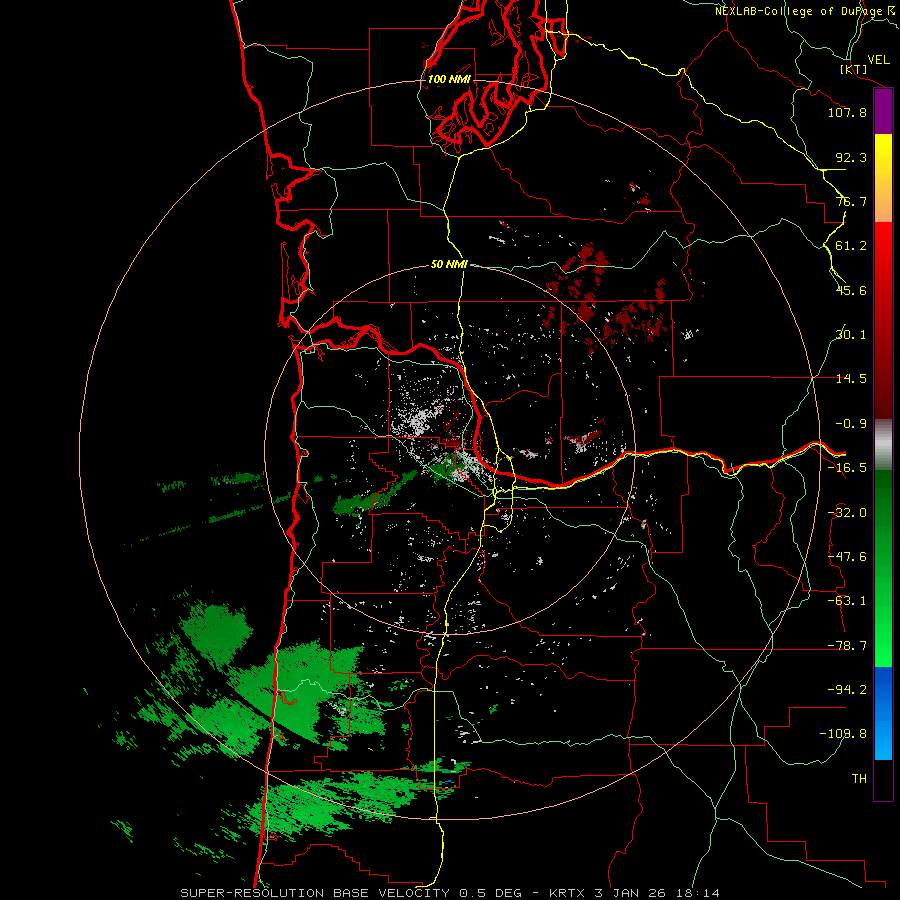Viewport: 900px width, 900px height.
Task: Select the 107.8 velocity scale value
Action: pyautogui.click(x=847, y=112)
